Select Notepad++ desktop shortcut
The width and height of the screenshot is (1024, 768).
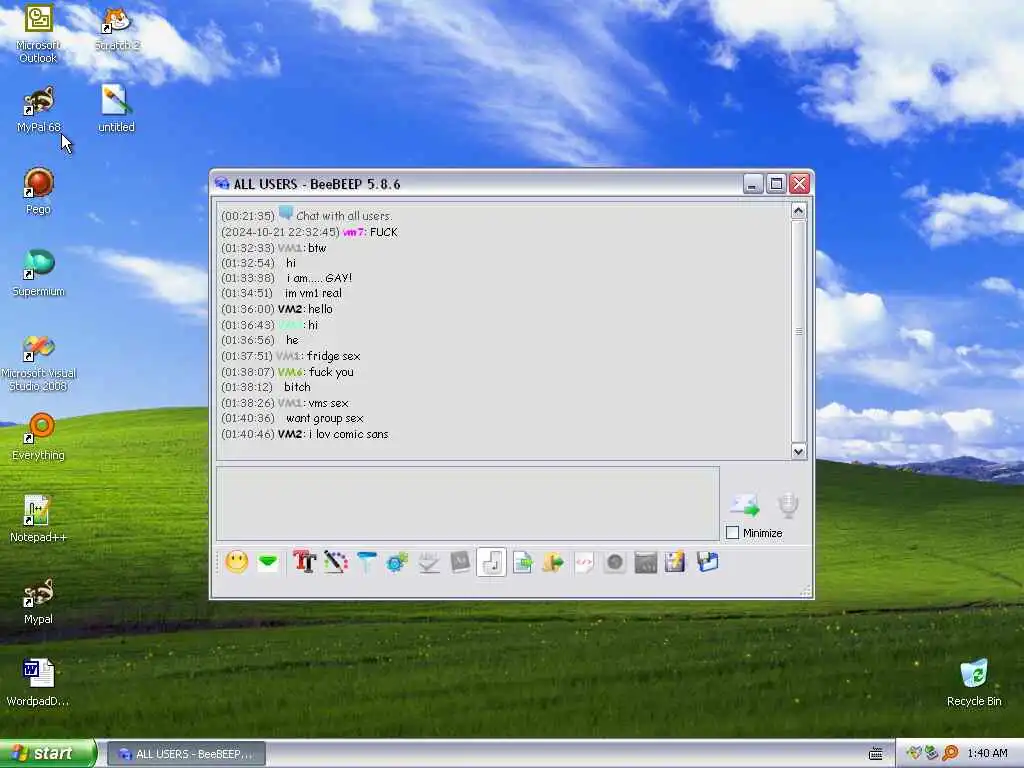tap(38, 520)
